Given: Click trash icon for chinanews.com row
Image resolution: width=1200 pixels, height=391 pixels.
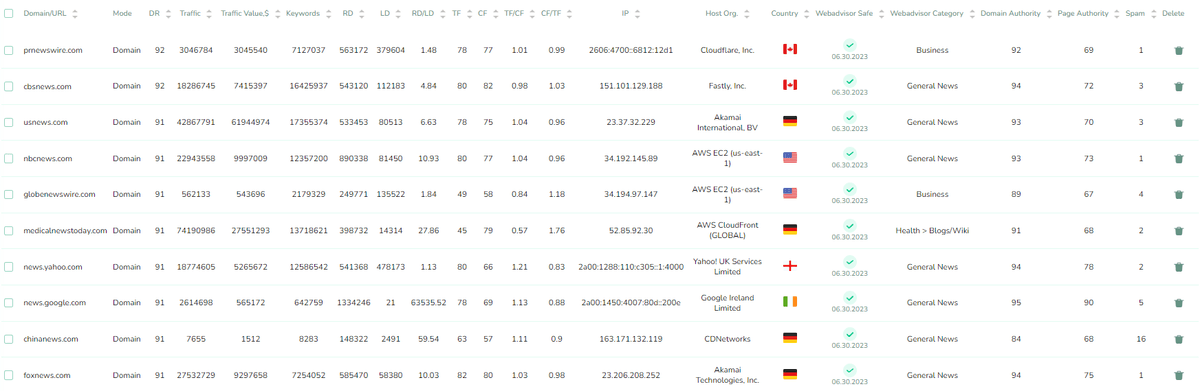Looking at the screenshot, I should click(1180, 339).
